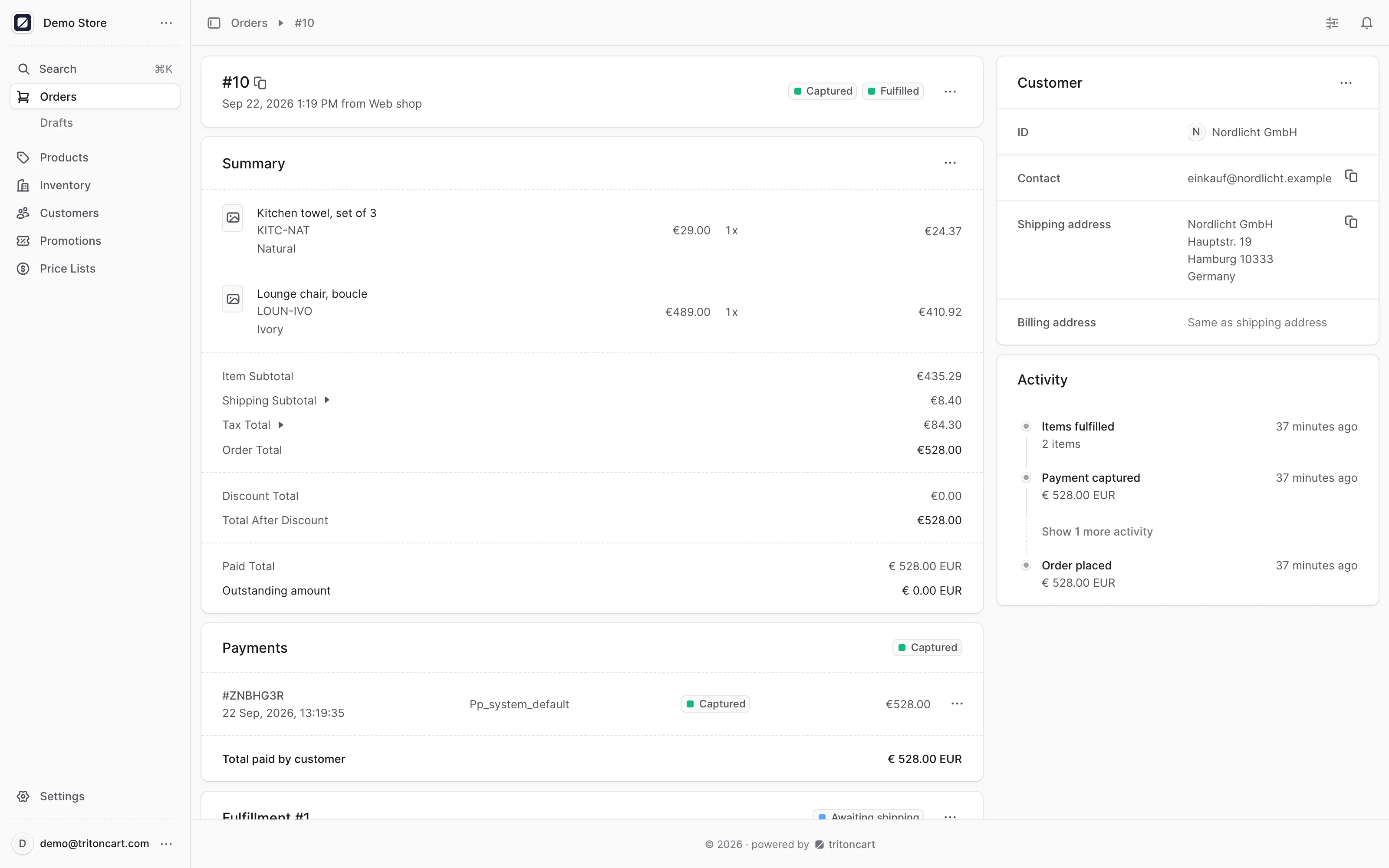Click the KITC-NAT SKU text
1389x868 pixels.
coord(283,231)
